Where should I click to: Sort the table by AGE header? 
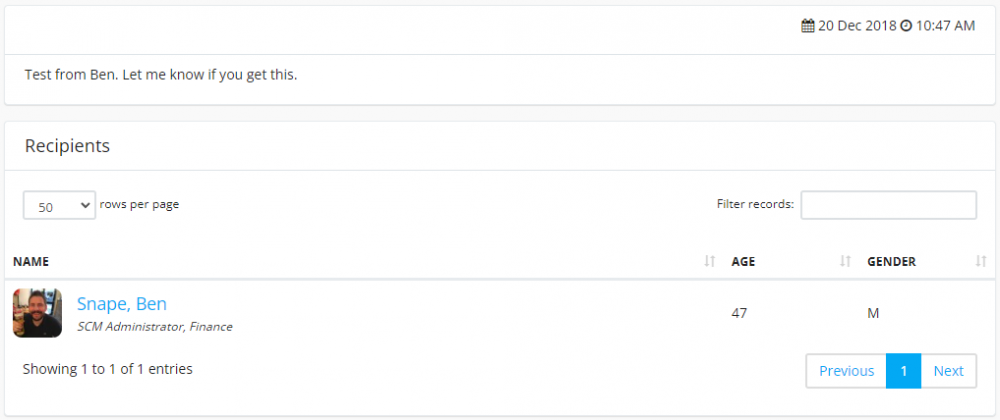coord(743,262)
